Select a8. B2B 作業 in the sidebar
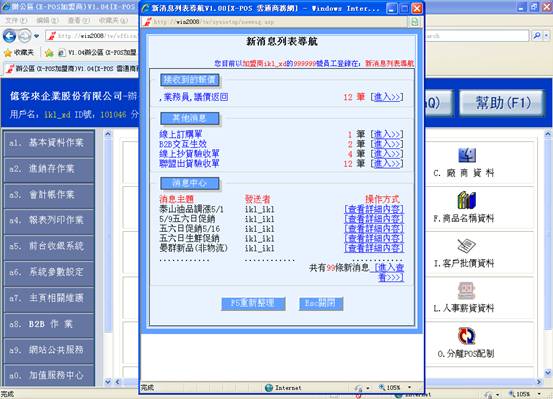This screenshot has width=553, height=399. pos(49,324)
